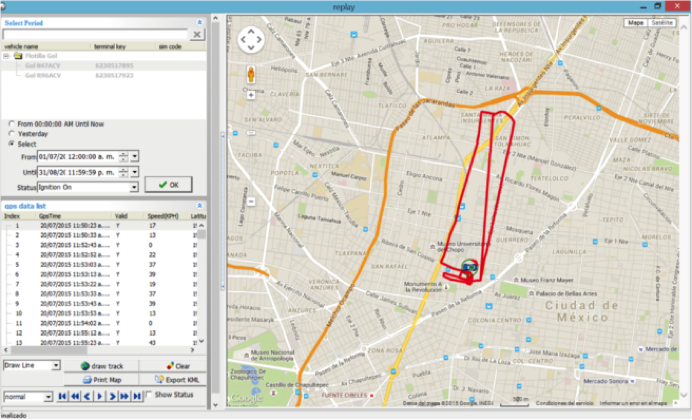The height and width of the screenshot is (420, 692).
Task: Click the map pan control
Action: tap(251, 40)
